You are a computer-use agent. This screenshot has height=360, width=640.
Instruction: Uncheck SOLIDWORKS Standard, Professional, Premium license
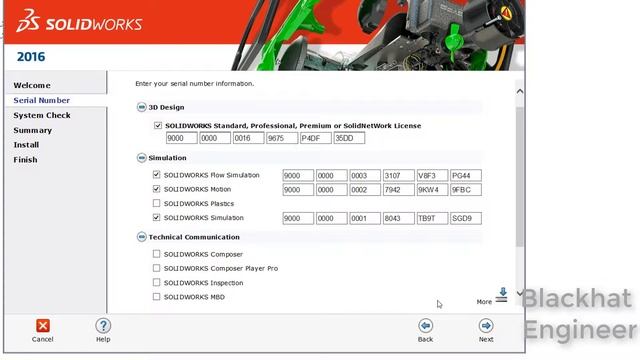(158, 125)
